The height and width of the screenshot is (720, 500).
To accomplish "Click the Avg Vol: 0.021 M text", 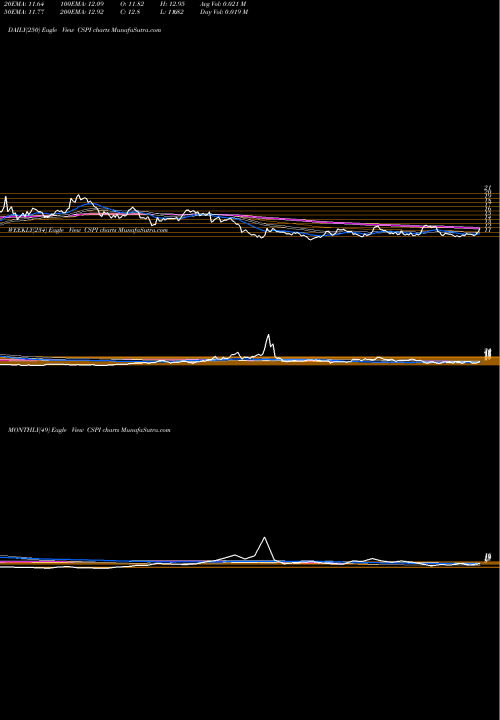I will coord(223,4).
